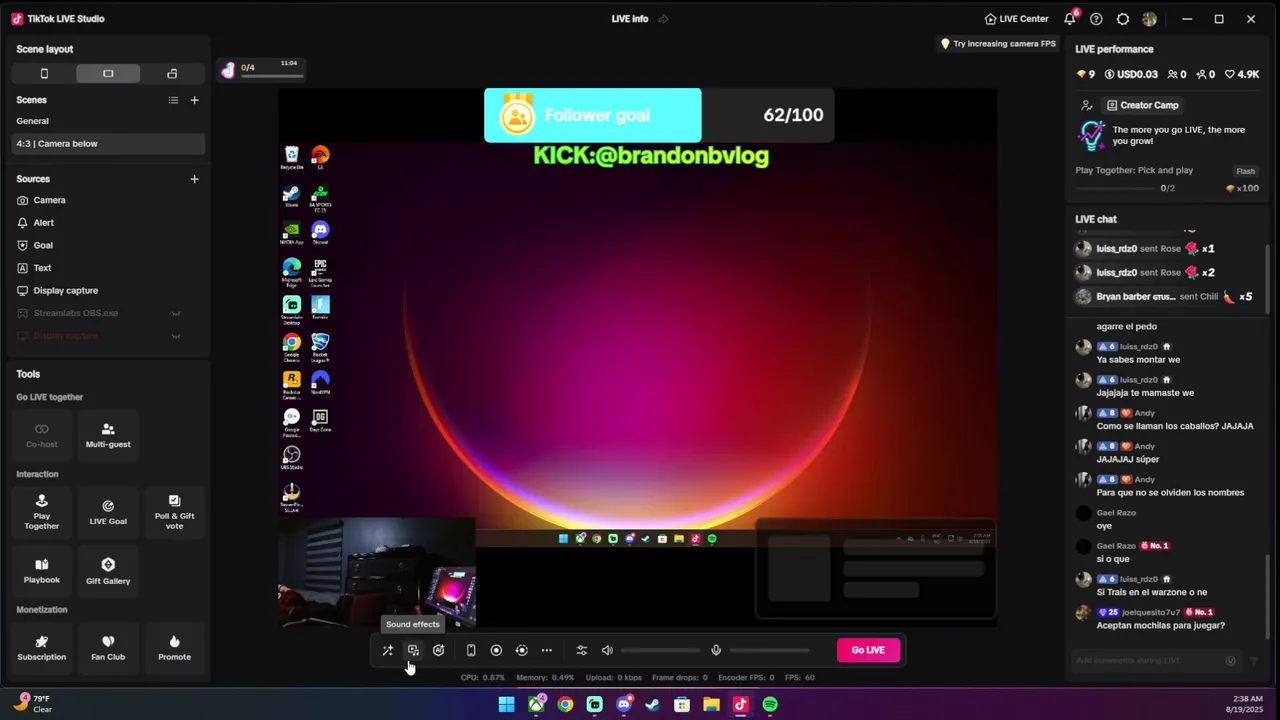Mute the speaker output
The image size is (1280, 720).
(x=607, y=650)
